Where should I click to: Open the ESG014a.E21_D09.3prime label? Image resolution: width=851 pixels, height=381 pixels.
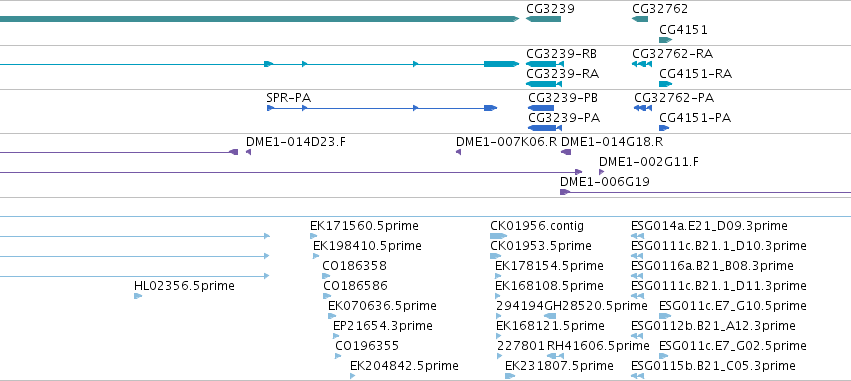pos(709,226)
